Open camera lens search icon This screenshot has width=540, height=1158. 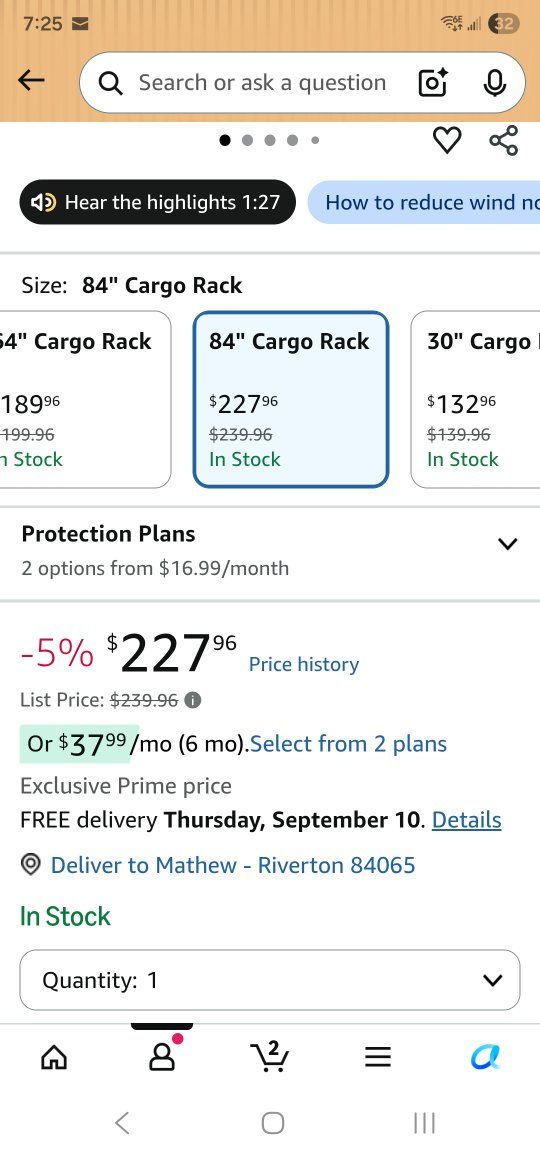[x=433, y=83]
